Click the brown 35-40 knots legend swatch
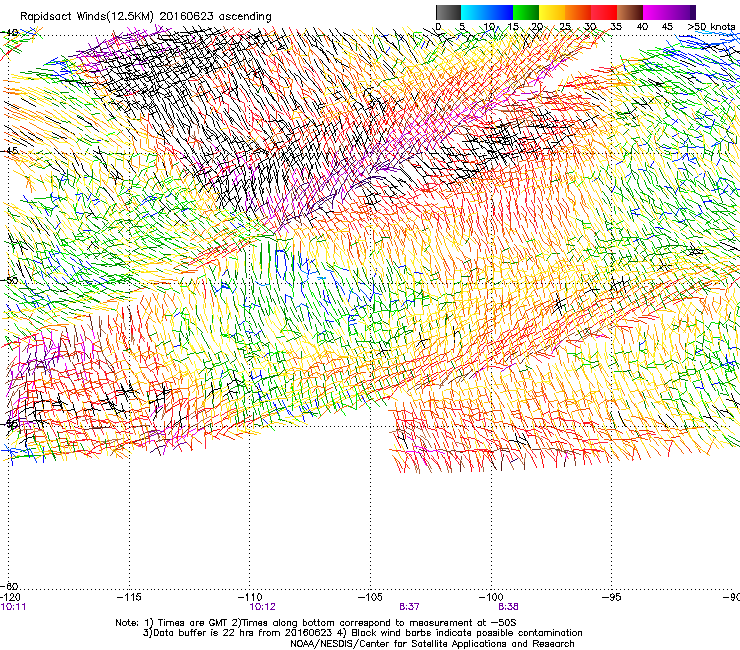Image resolution: width=740 pixels, height=650 pixels. click(630, 12)
